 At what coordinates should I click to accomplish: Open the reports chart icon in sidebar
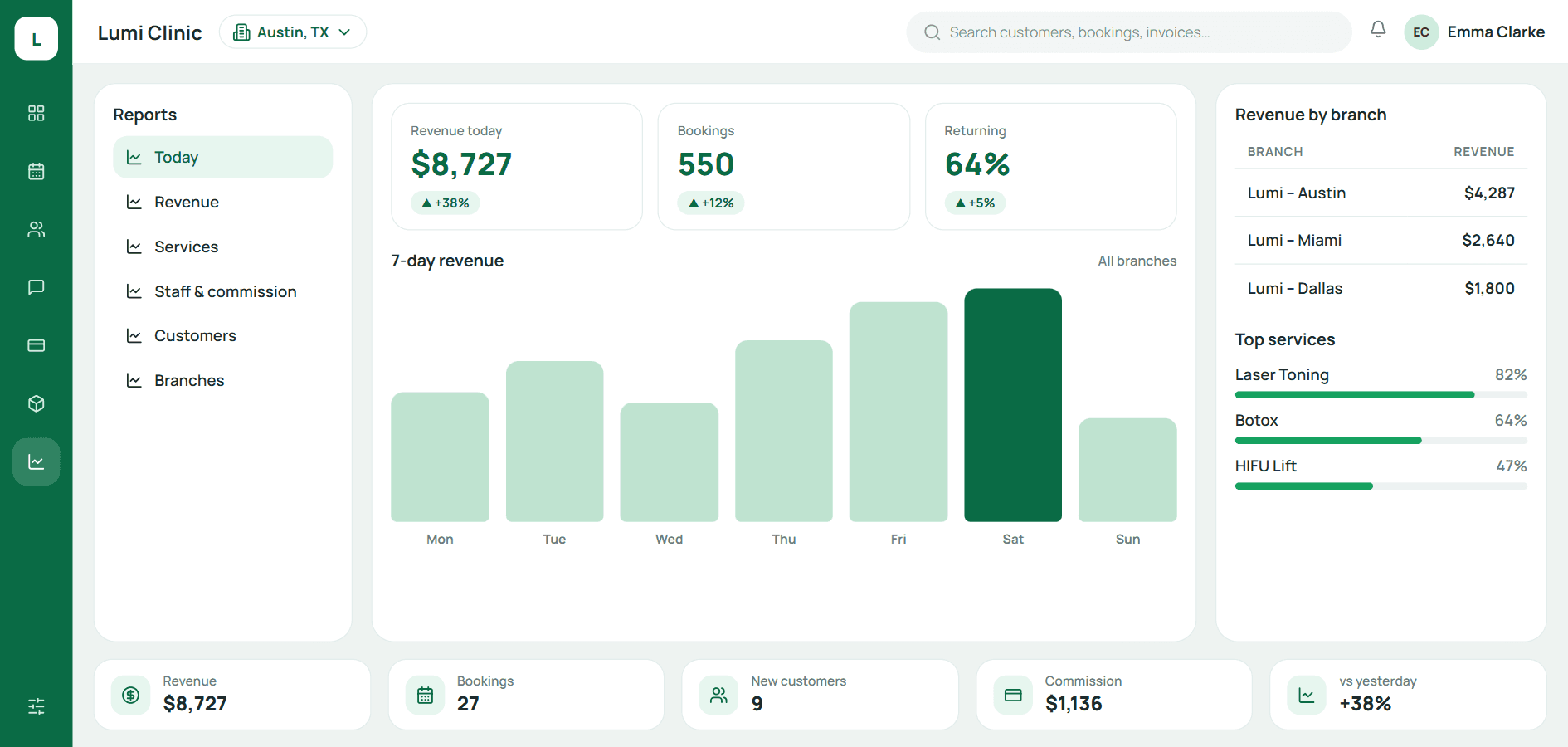coord(36,461)
